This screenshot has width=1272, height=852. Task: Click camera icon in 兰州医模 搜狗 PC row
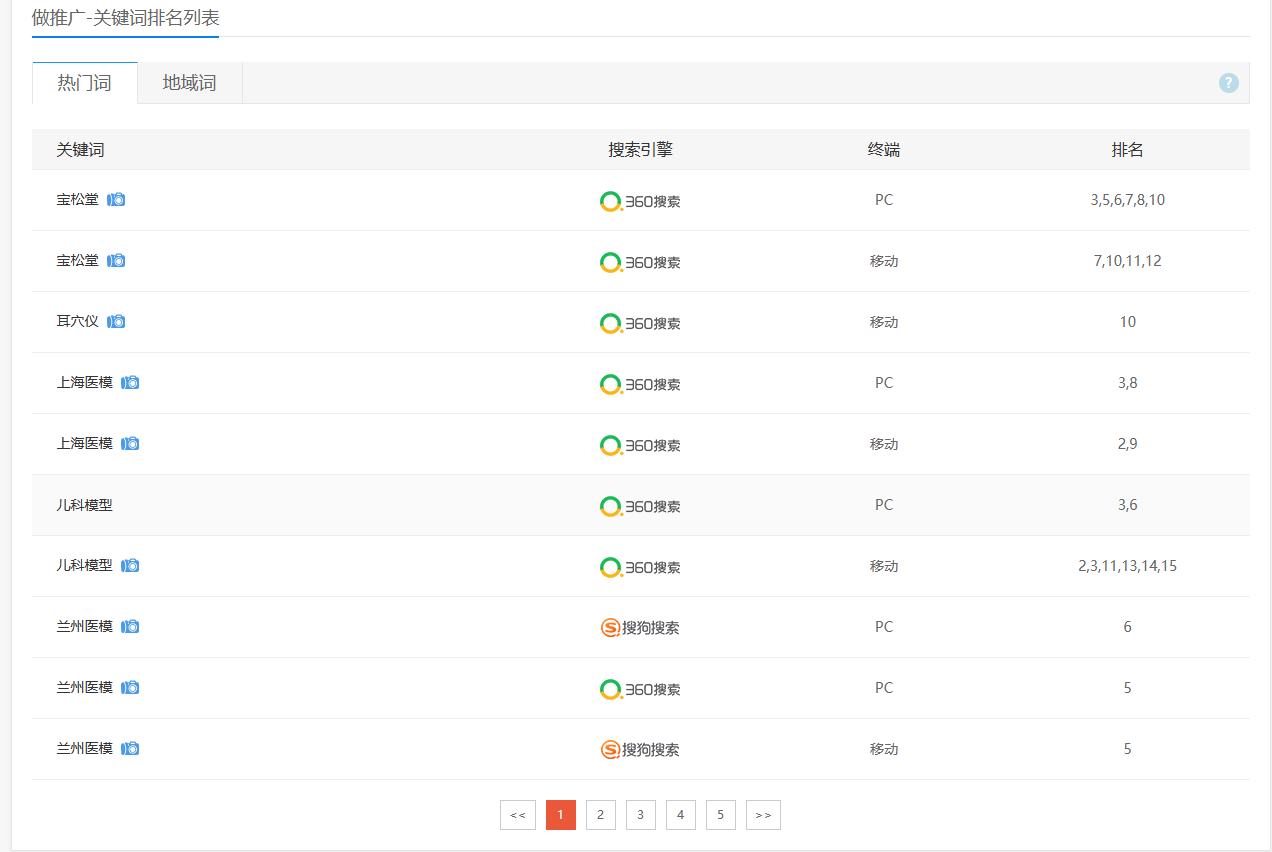click(x=130, y=627)
